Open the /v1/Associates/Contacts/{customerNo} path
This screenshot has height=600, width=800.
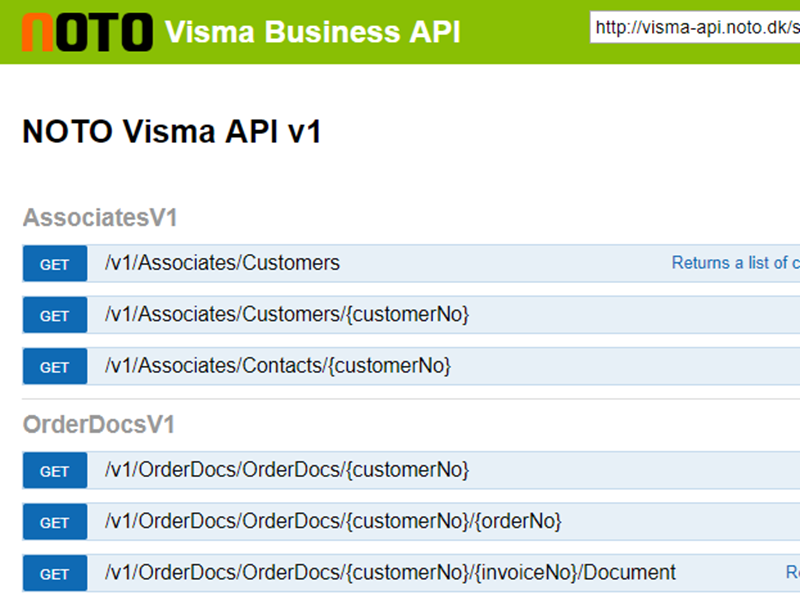(x=278, y=366)
